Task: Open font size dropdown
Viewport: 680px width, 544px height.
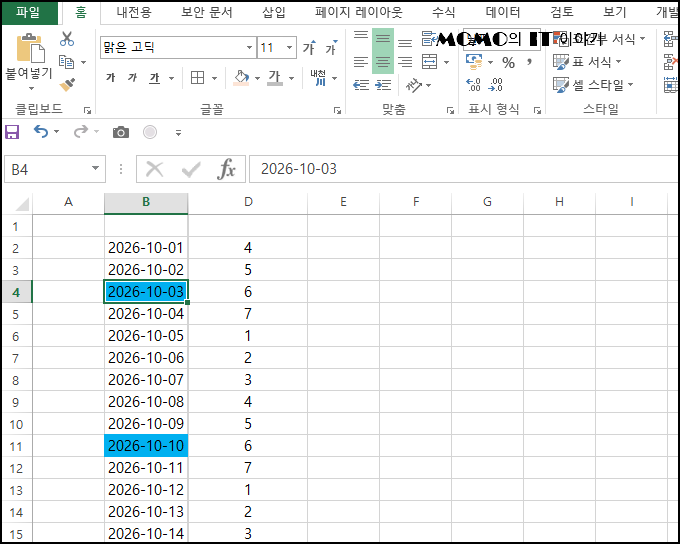Action: tap(289, 47)
